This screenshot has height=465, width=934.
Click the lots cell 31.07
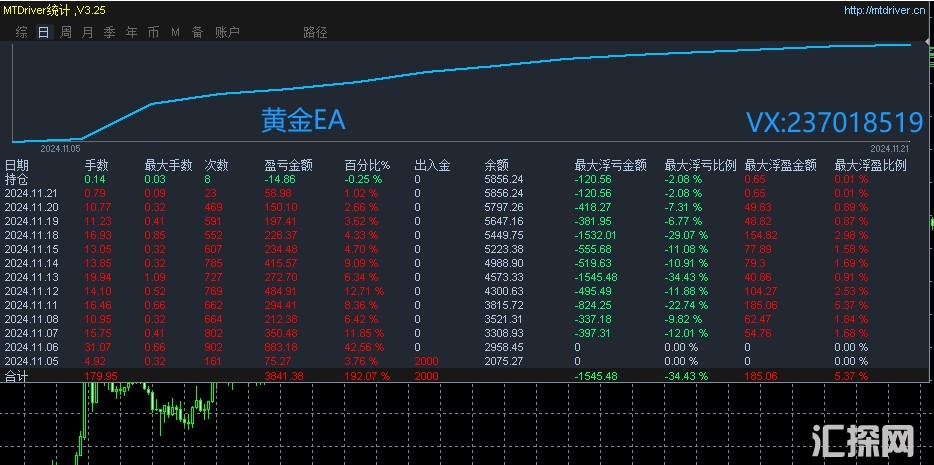tap(98, 347)
